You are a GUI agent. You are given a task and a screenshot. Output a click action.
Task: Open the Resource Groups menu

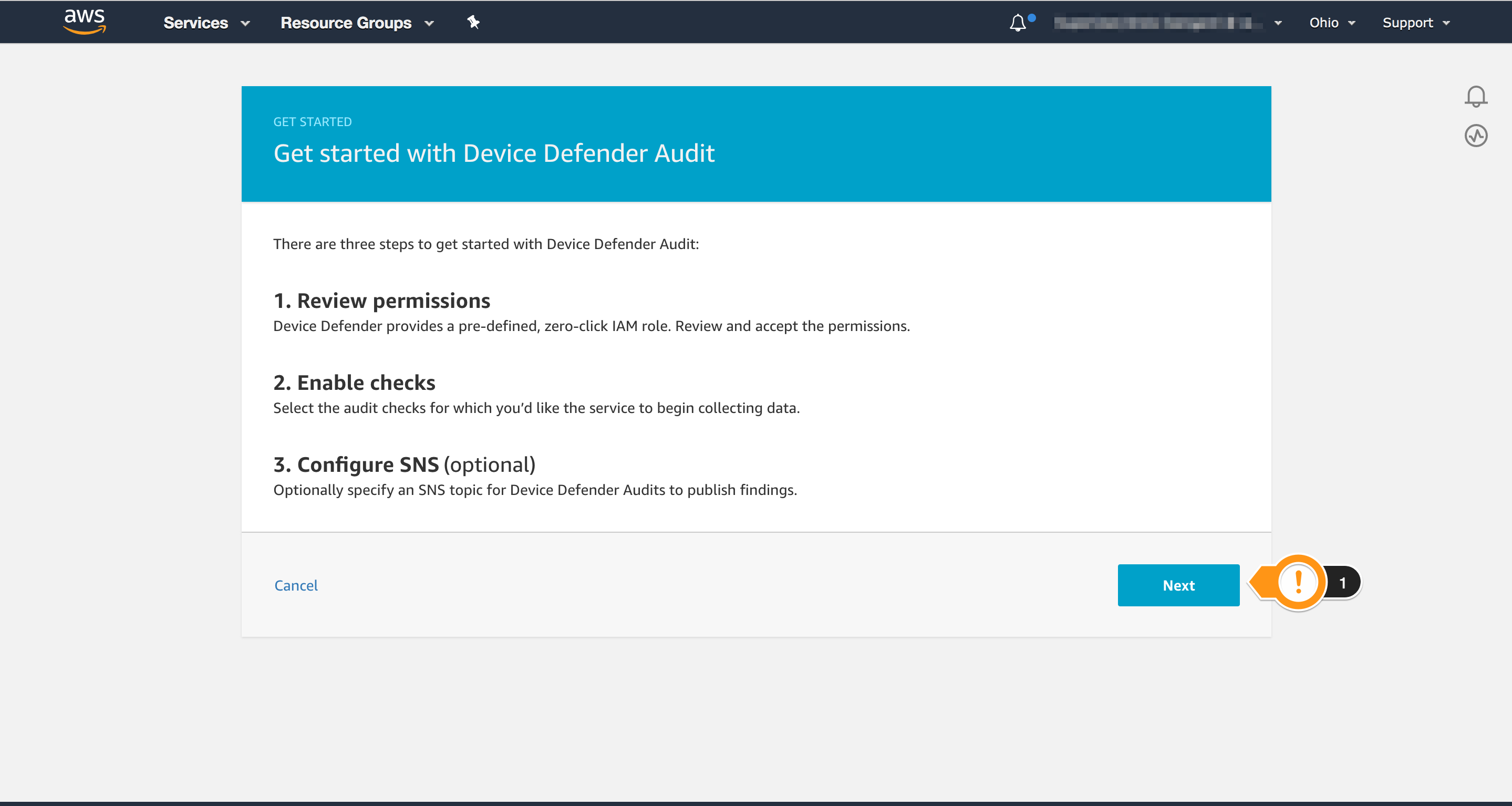click(x=357, y=23)
